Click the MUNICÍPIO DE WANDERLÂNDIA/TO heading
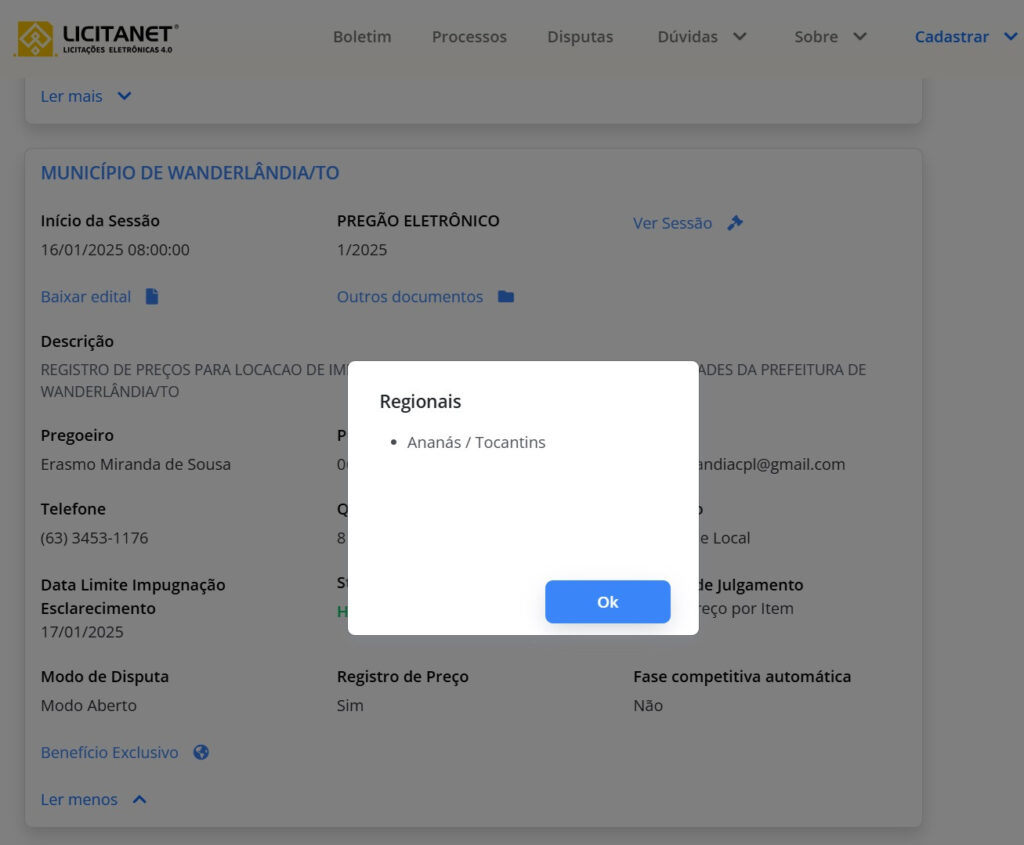 click(190, 173)
